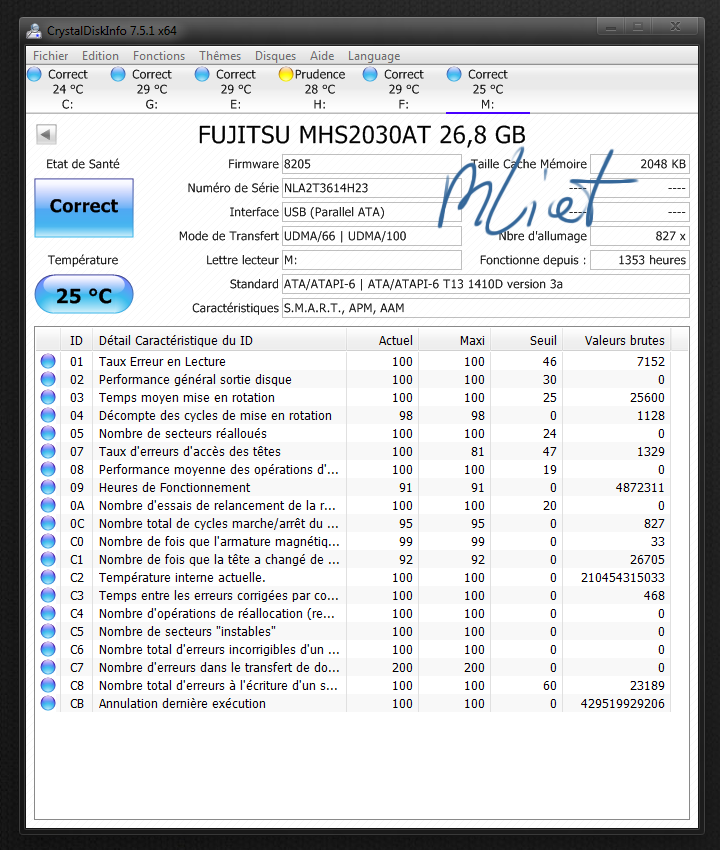Click the Firmware field showing 8205
This screenshot has height=850, width=720.
tap(371, 164)
